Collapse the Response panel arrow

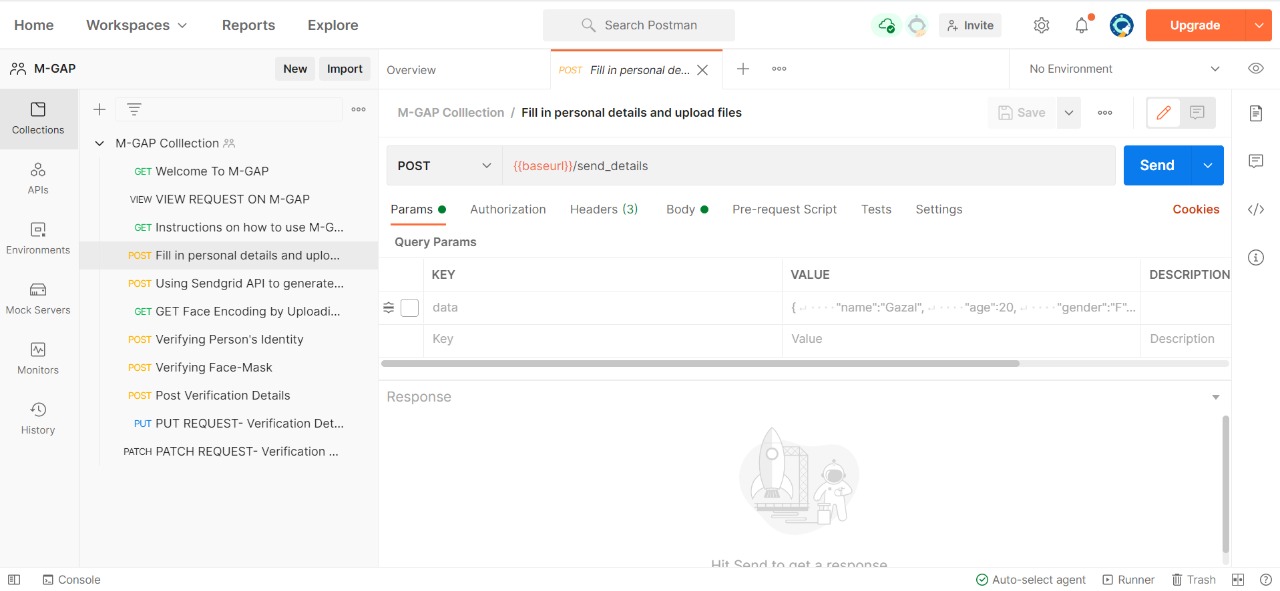[x=1216, y=397]
